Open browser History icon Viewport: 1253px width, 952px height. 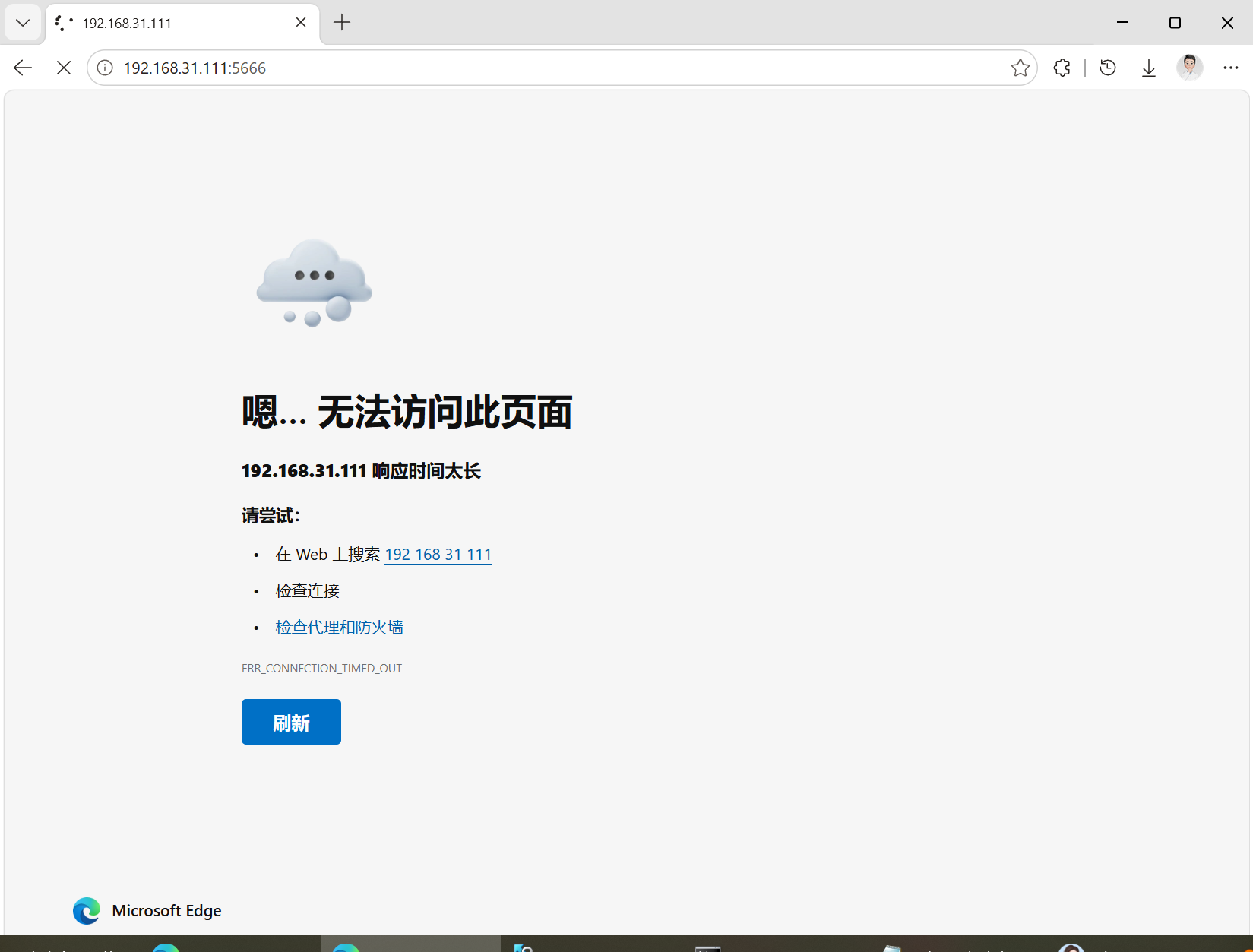(x=1108, y=68)
